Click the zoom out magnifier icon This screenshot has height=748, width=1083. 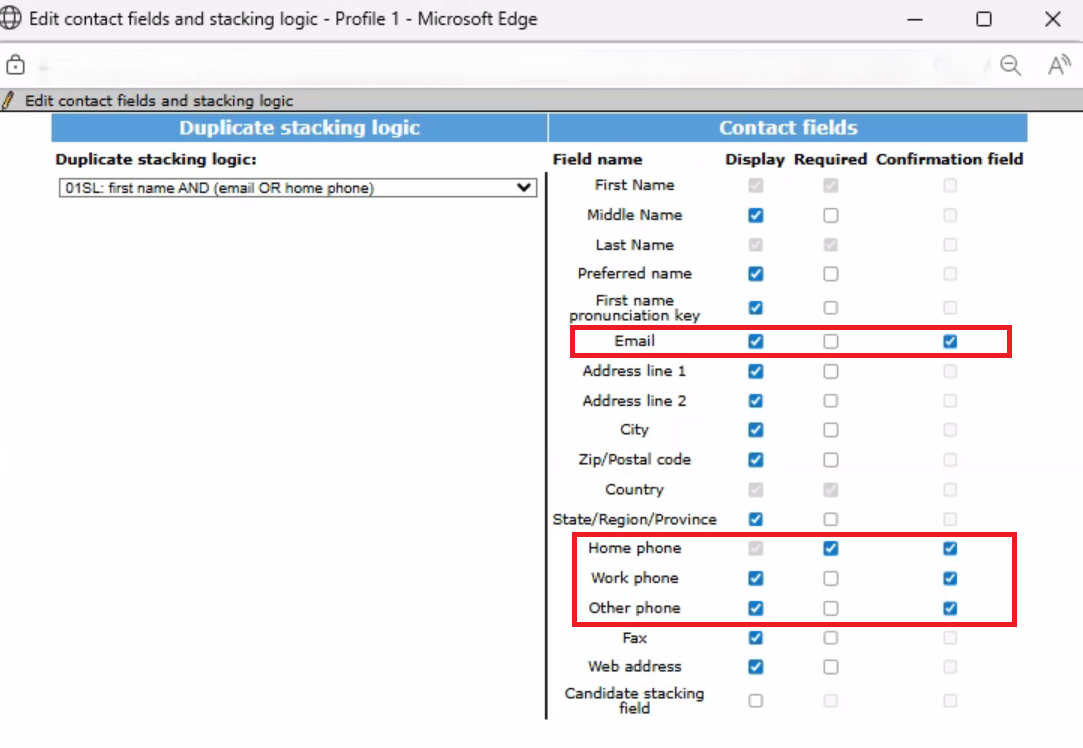coord(1011,66)
